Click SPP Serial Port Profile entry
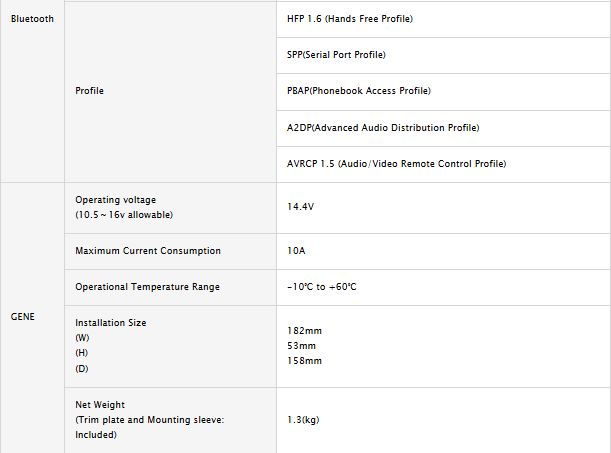 pos(336,55)
